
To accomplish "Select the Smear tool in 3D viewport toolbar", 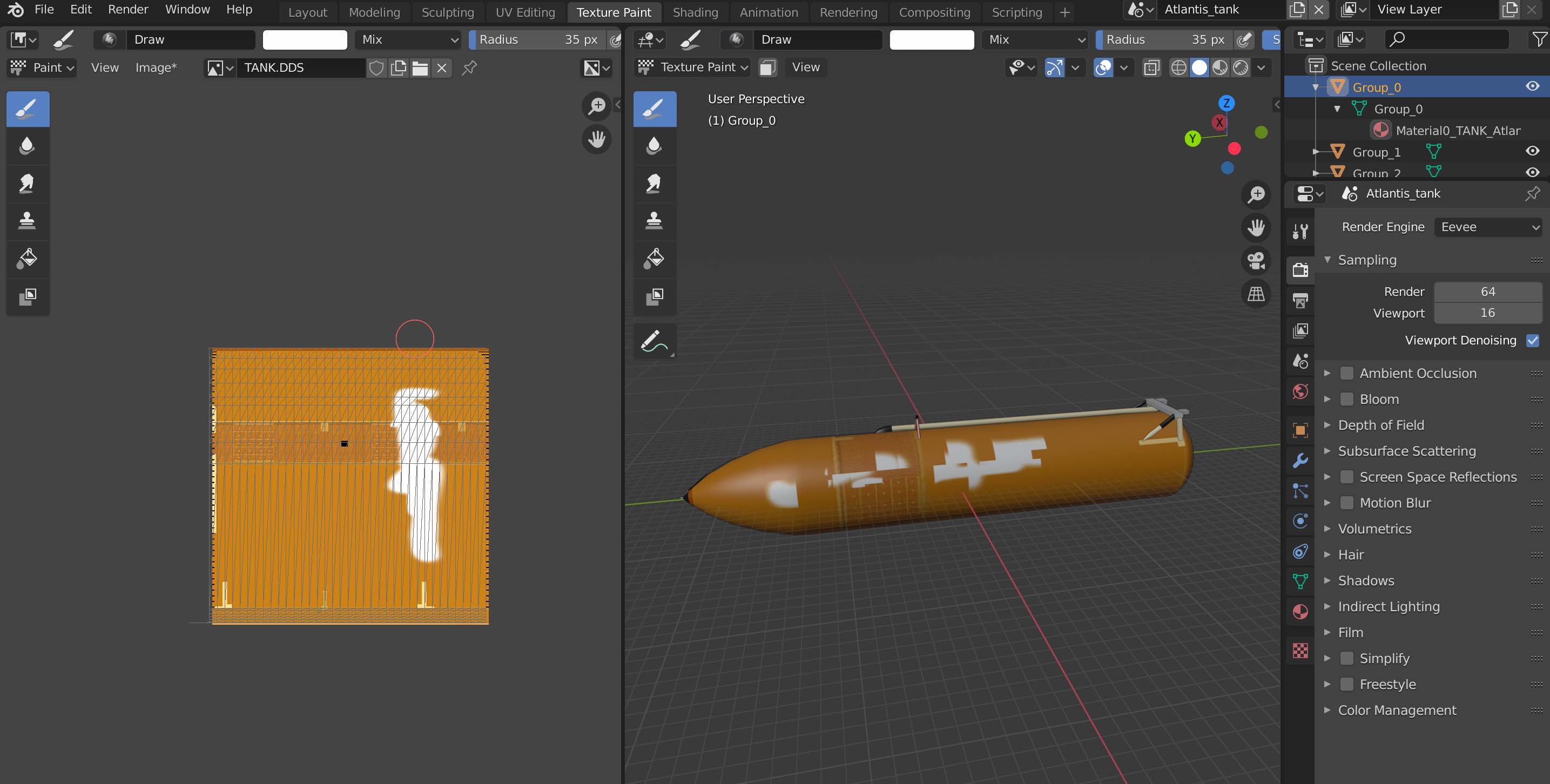I will pyautogui.click(x=655, y=184).
